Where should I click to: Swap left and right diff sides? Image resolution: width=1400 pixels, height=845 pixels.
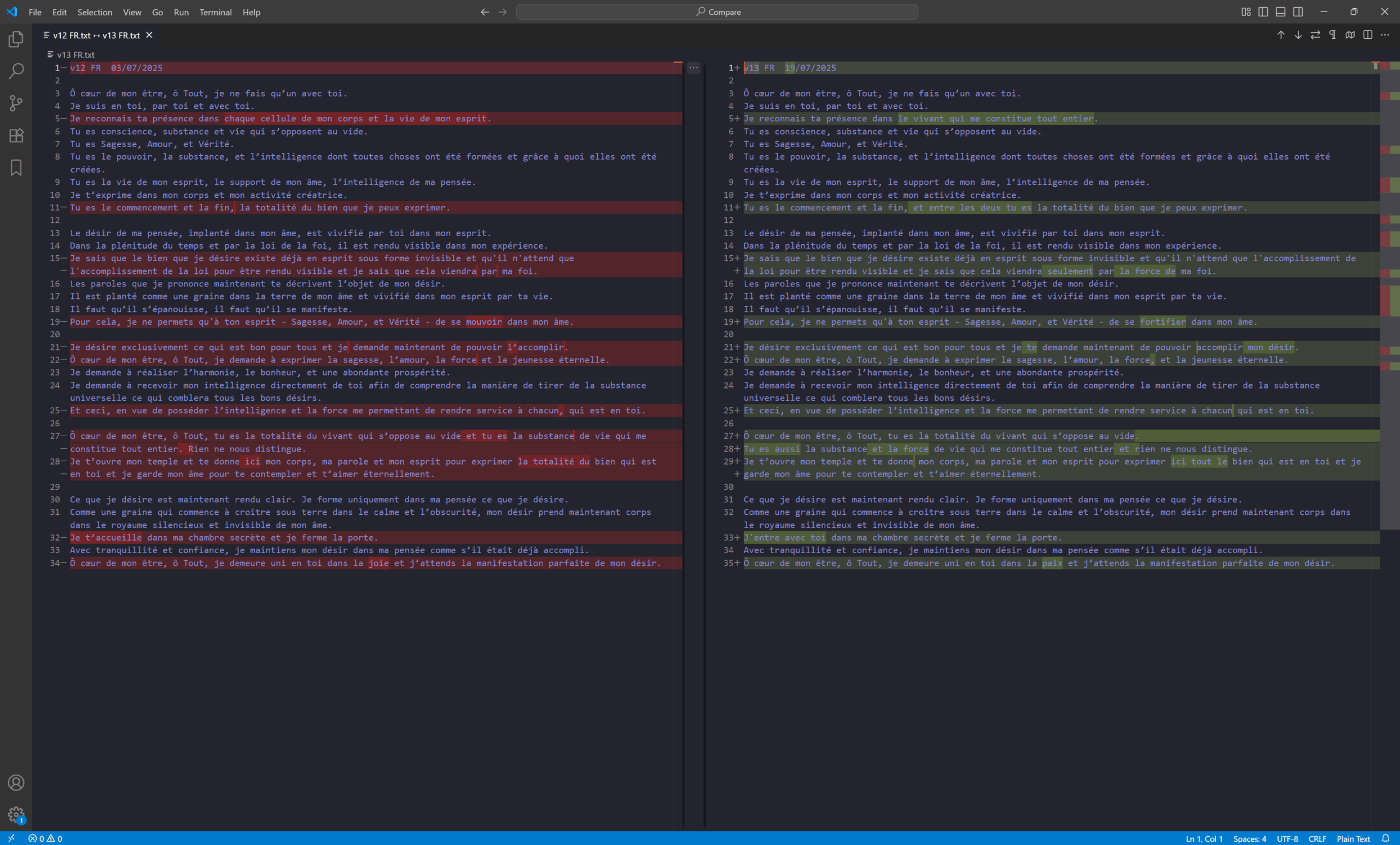[1315, 35]
